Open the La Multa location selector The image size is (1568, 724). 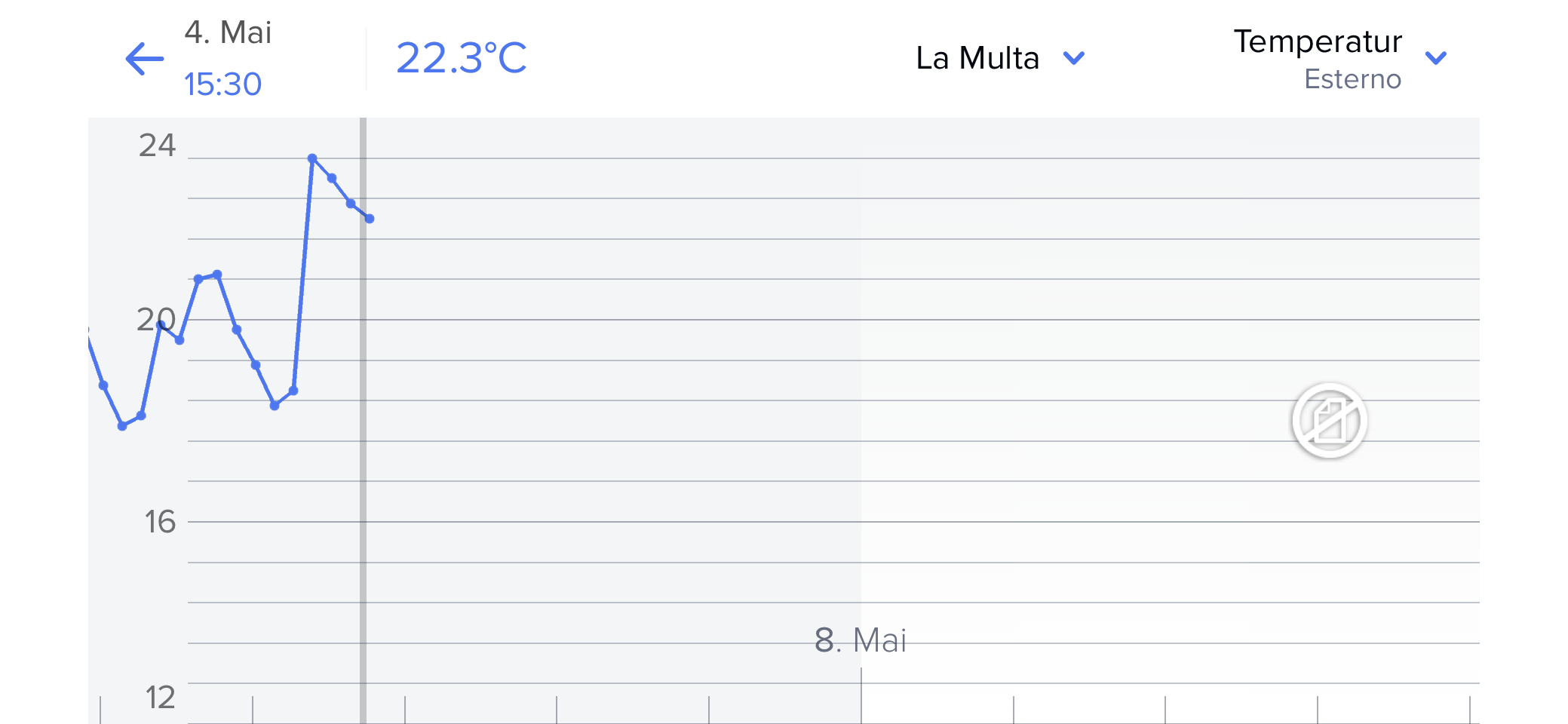[x=977, y=58]
